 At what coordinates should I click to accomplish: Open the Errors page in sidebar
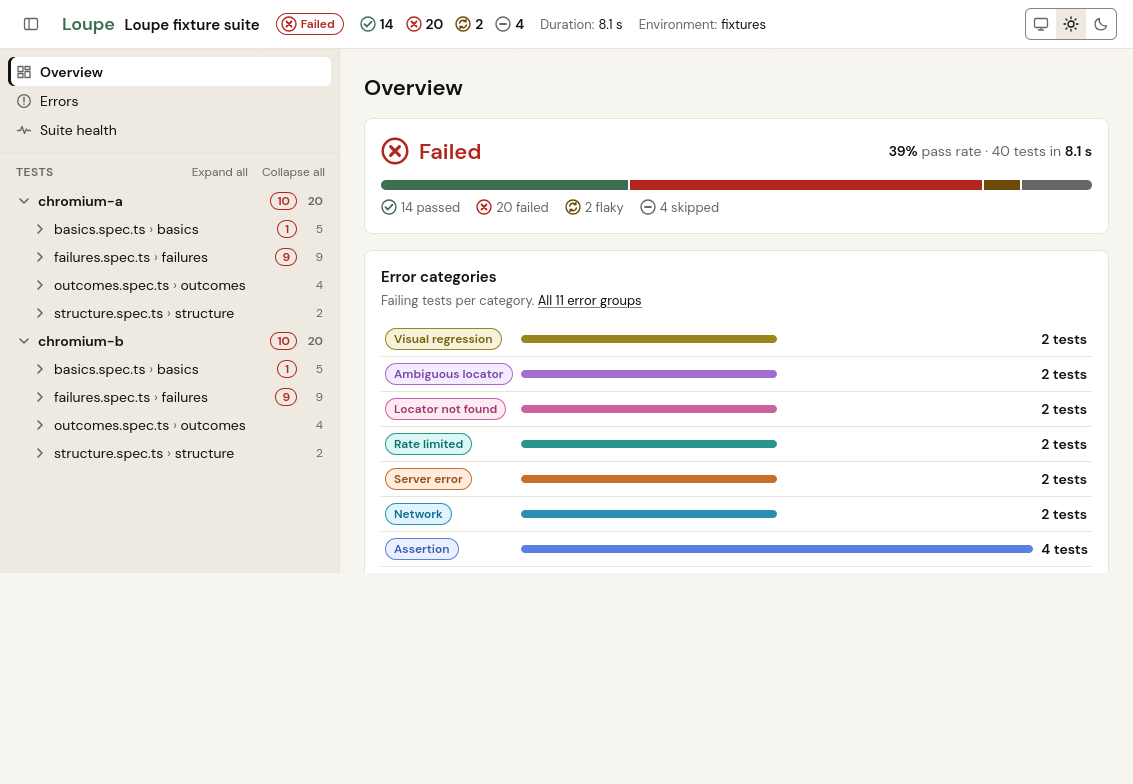pyautogui.click(x=170, y=101)
